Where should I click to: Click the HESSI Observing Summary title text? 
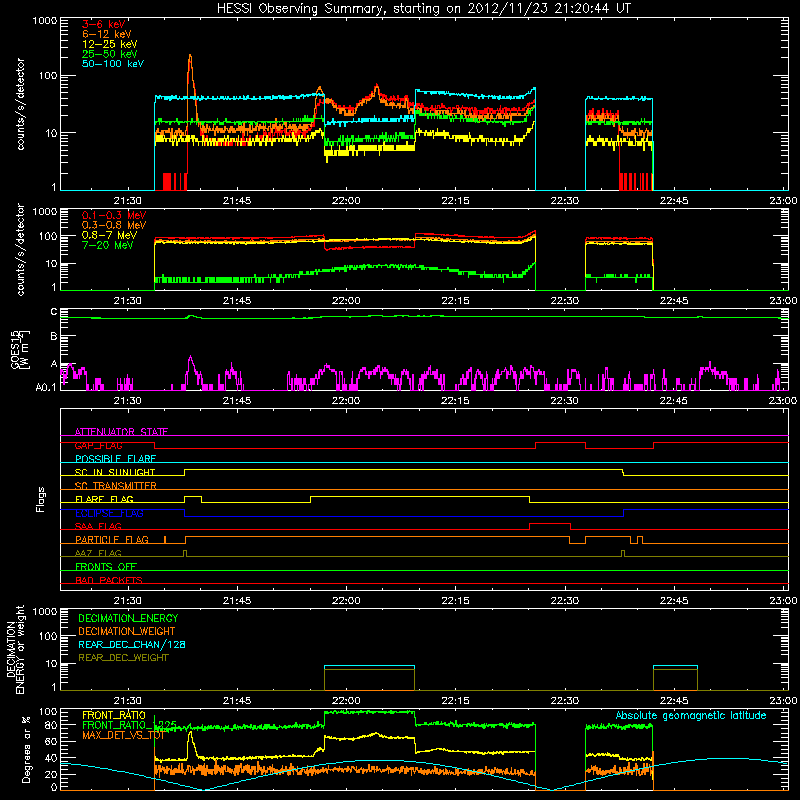tap(424, 9)
